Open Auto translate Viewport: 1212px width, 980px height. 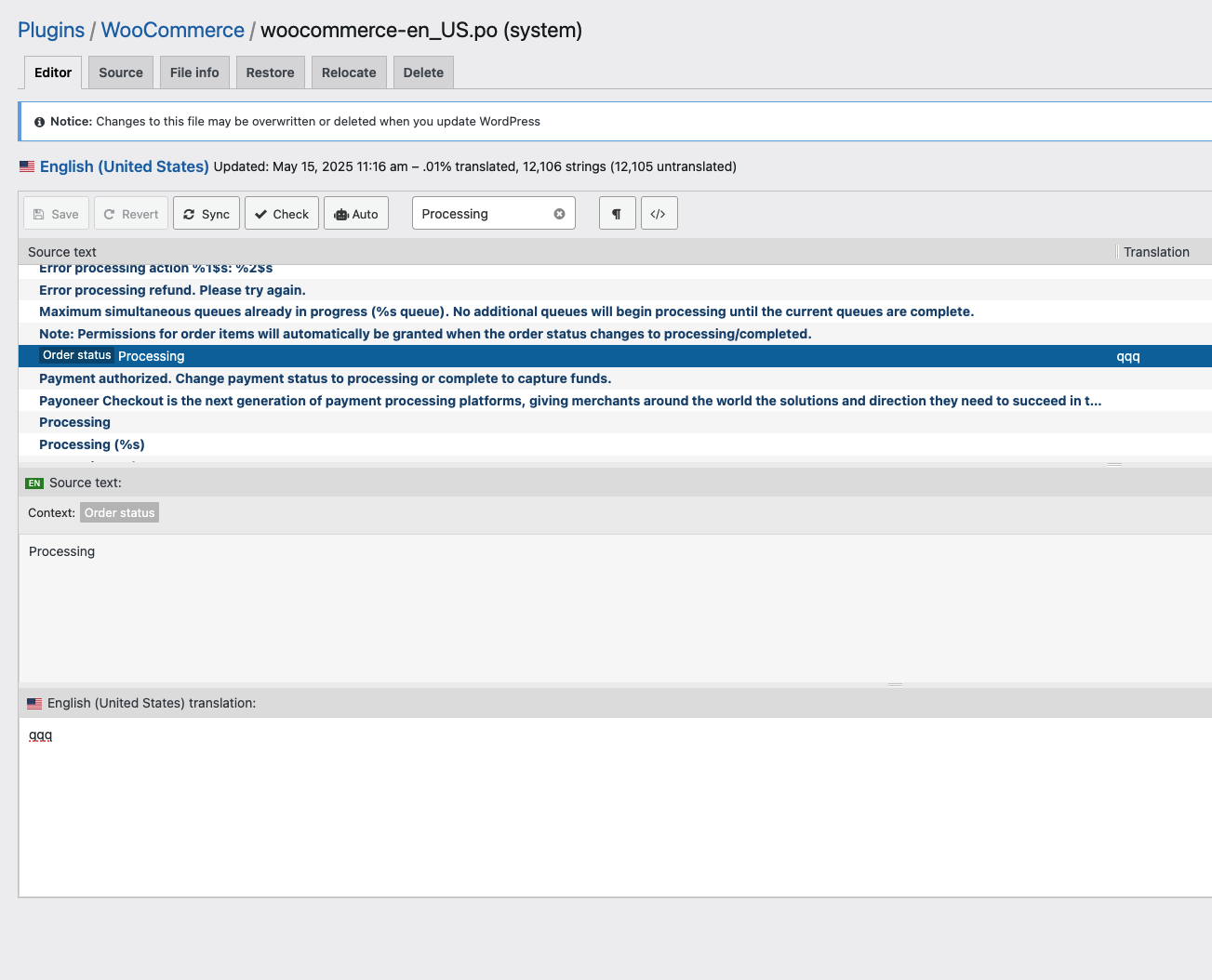click(356, 214)
